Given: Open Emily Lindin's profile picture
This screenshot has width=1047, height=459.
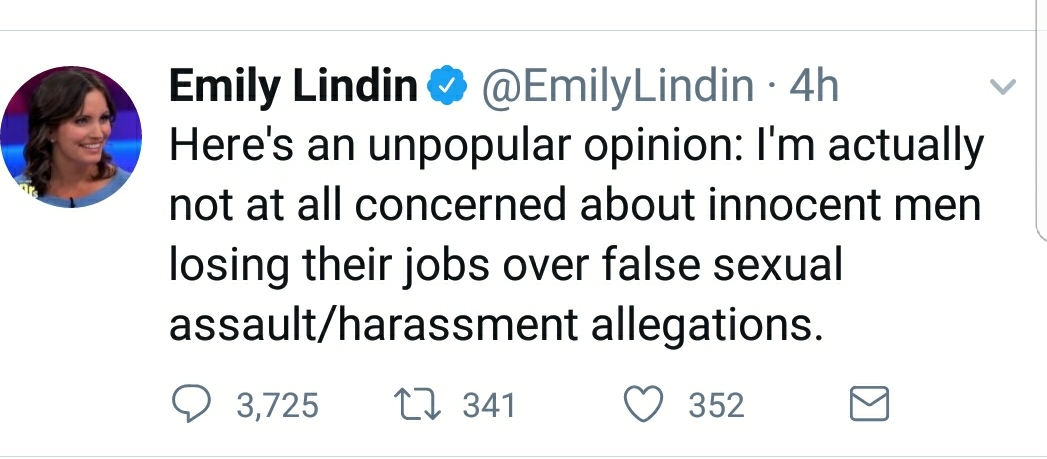Looking at the screenshot, I should pyautogui.click(x=71, y=137).
